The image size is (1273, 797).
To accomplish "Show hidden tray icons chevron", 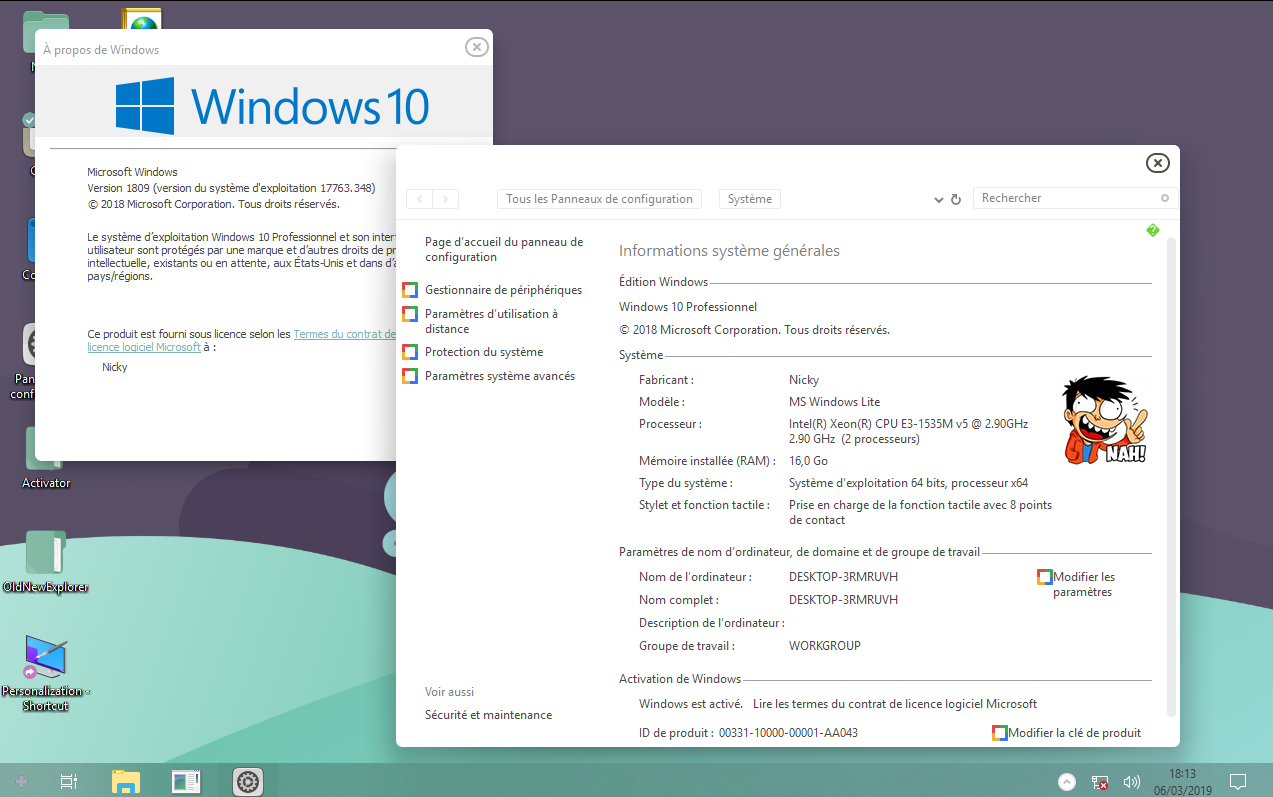I will pyautogui.click(x=1067, y=782).
